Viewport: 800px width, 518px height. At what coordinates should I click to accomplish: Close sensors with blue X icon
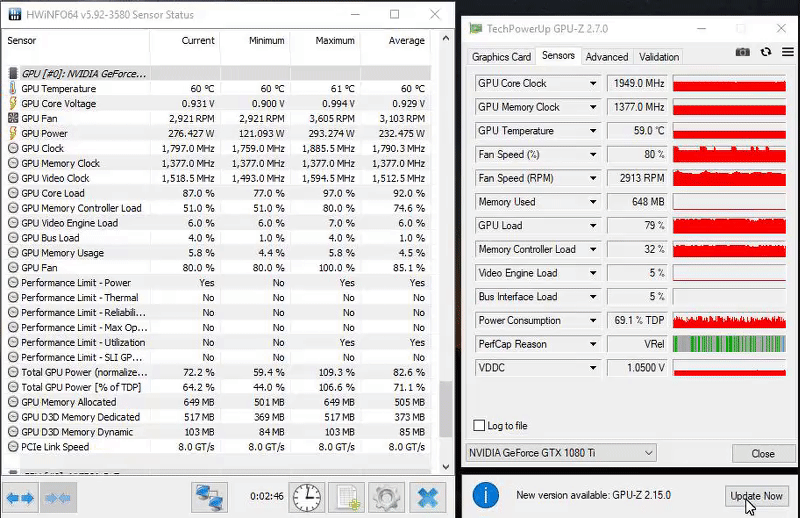click(x=428, y=497)
